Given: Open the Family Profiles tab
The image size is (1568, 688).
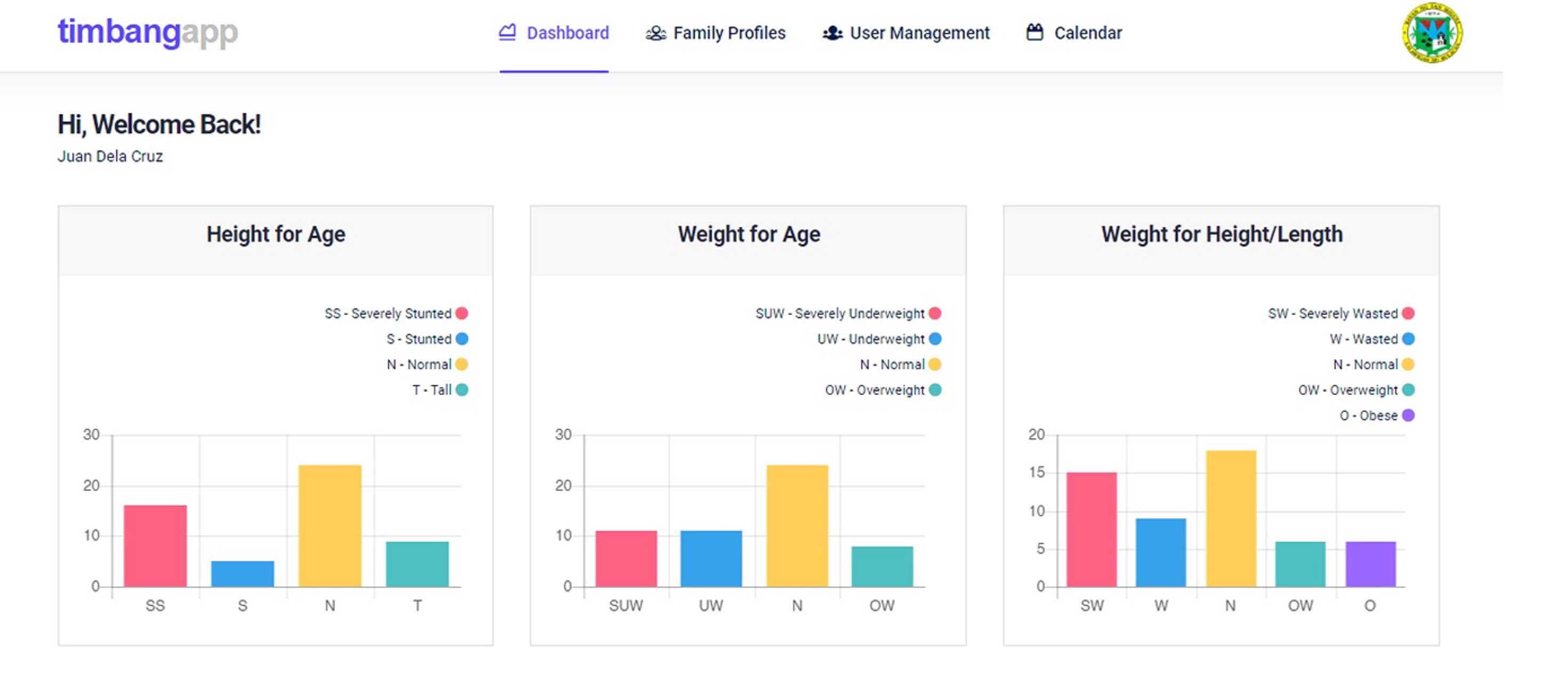Looking at the screenshot, I should 729,33.
